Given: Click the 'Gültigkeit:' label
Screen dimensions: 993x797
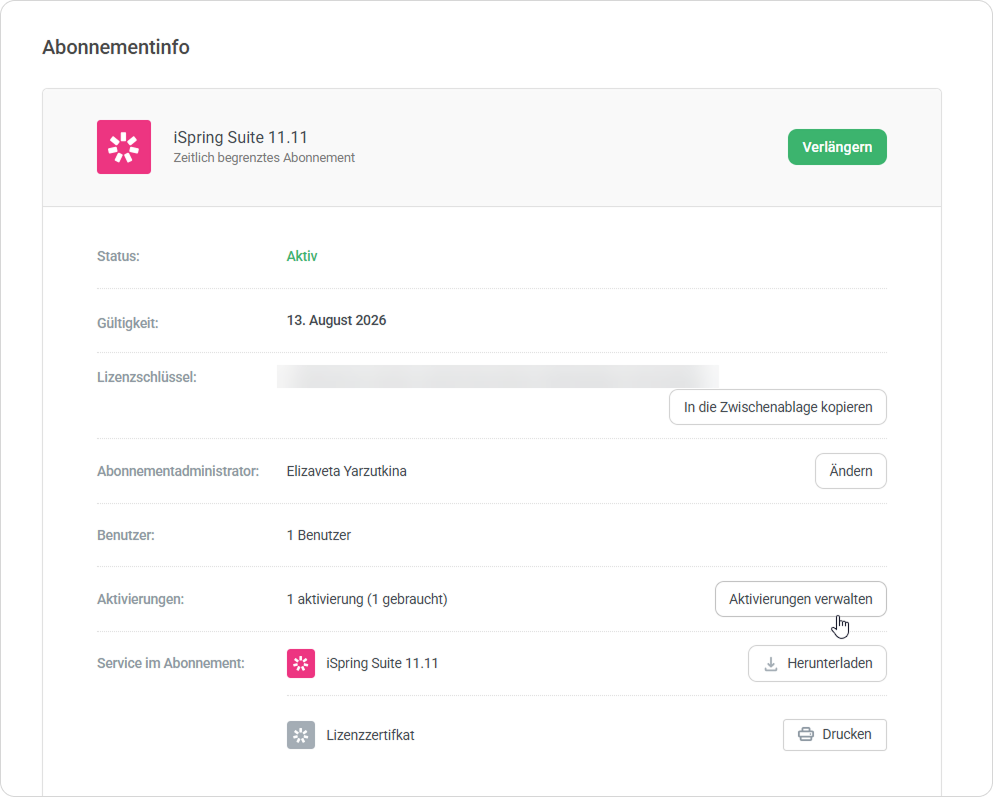Looking at the screenshot, I should coord(128,323).
